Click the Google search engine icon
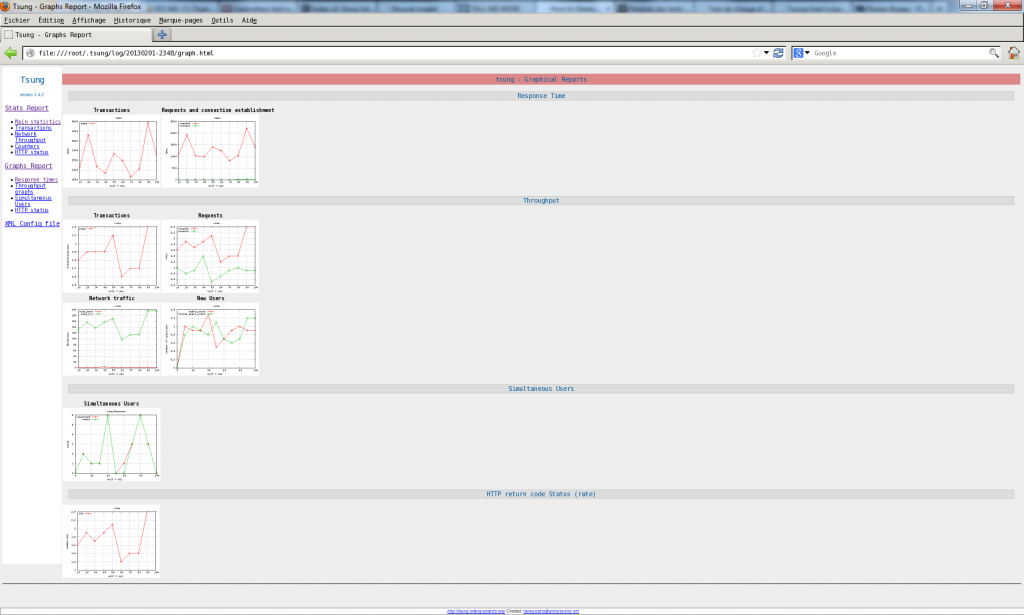The height and width of the screenshot is (615, 1024). [798, 53]
